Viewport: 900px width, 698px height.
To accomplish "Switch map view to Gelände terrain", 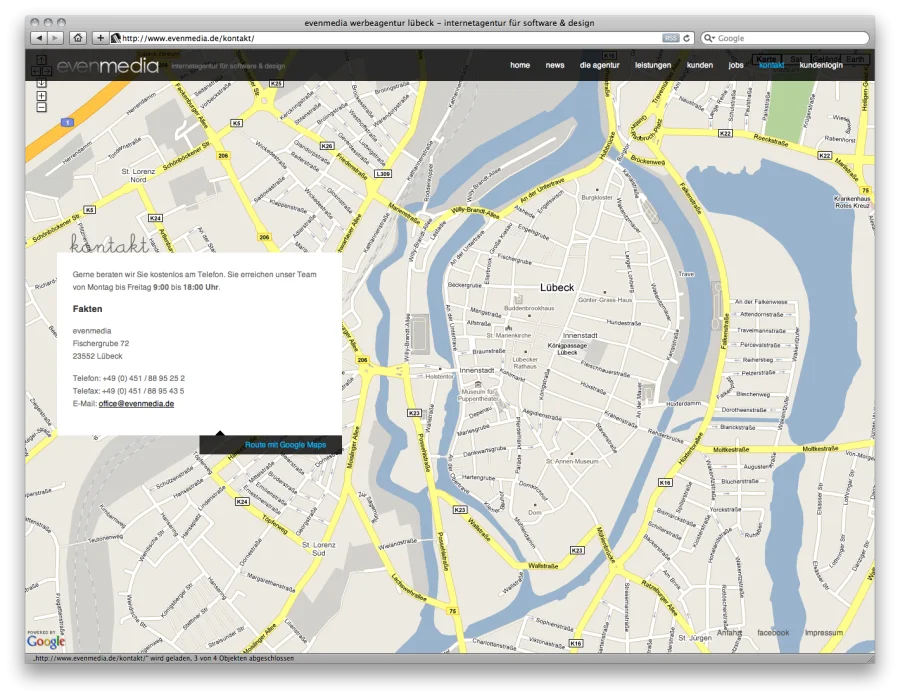I will (x=826, y=60).
